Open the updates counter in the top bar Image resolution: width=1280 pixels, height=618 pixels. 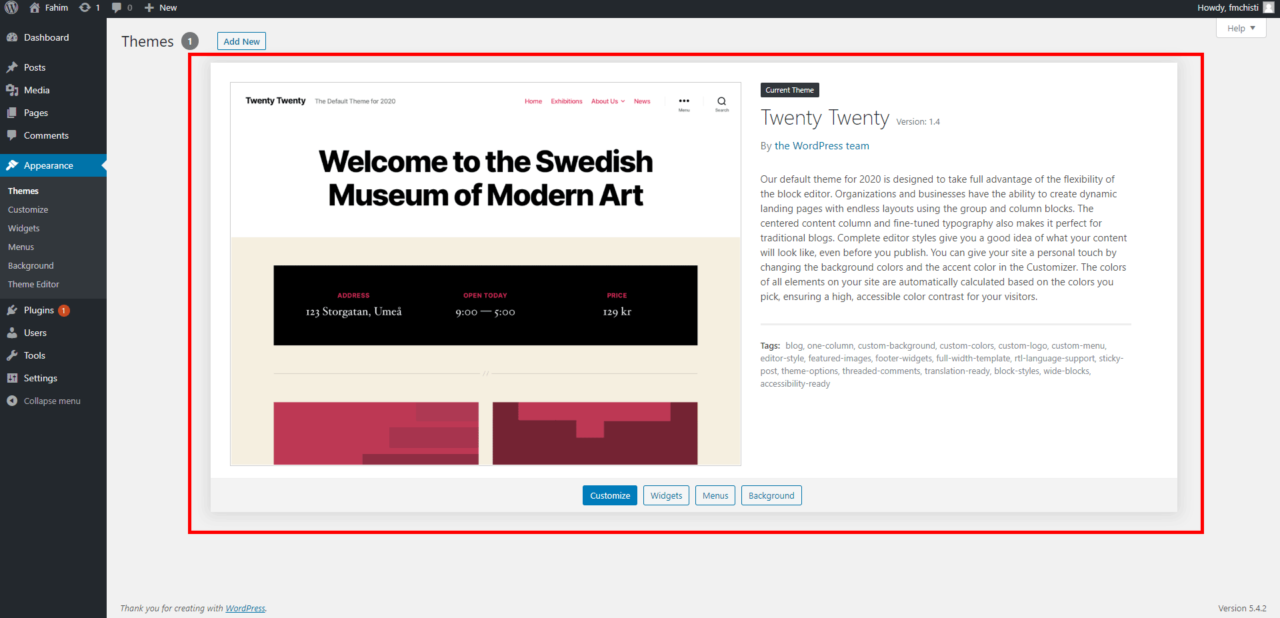click(86, 7)
